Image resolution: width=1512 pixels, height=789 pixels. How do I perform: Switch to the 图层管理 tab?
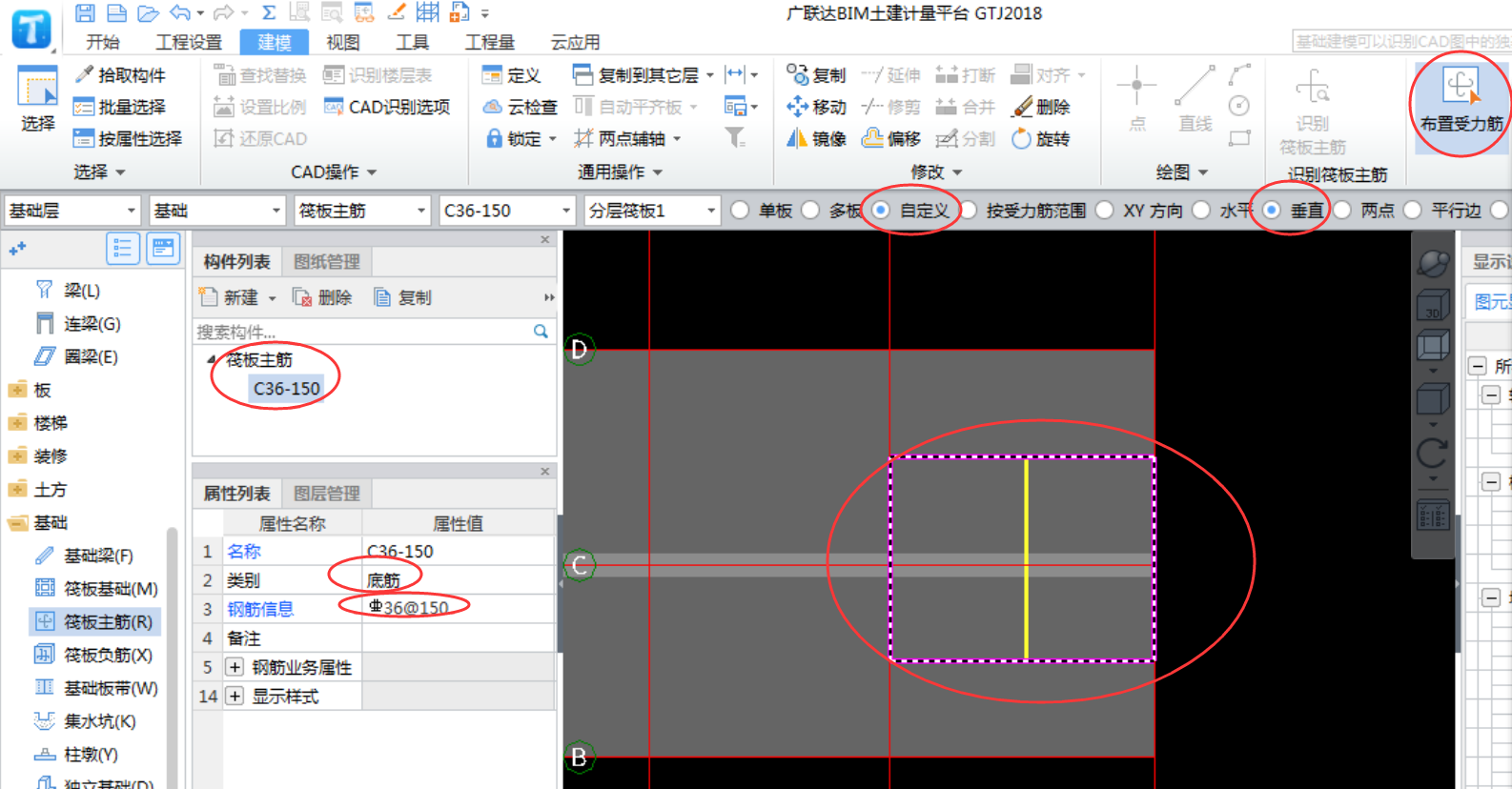tap(326, 494)
